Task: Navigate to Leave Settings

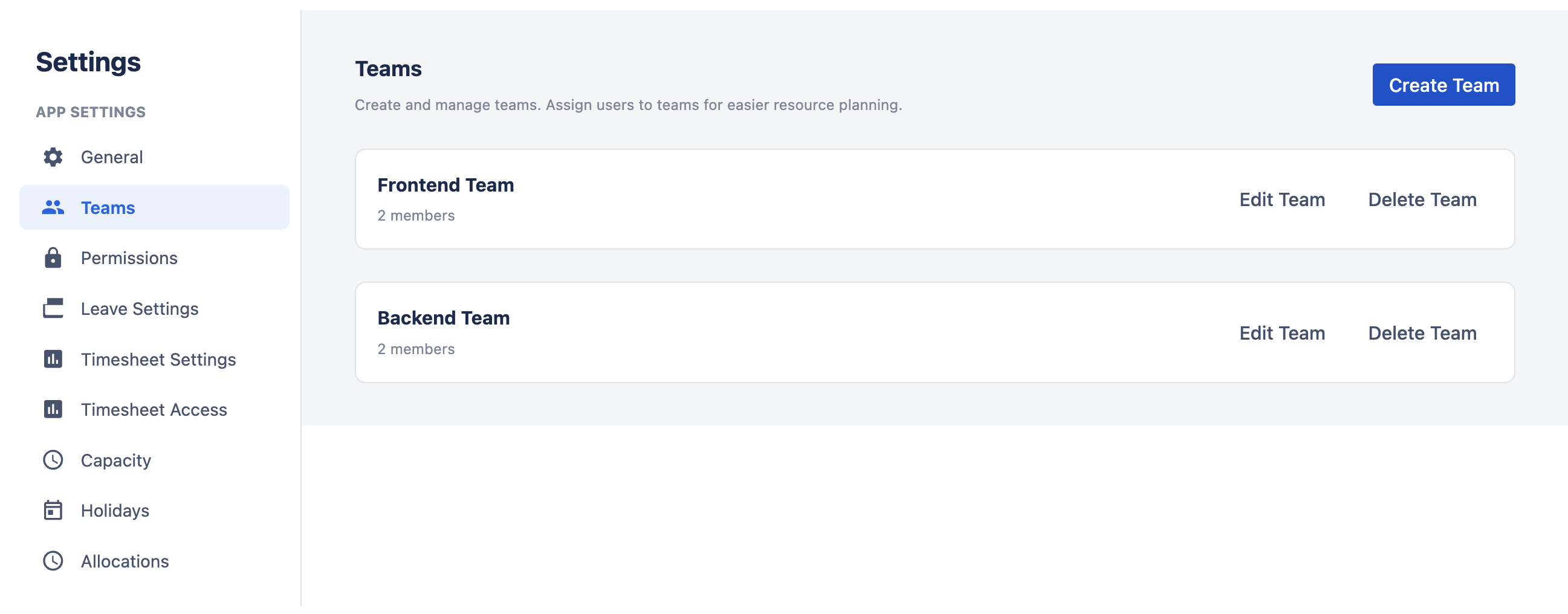Action: [x=140, y=309]
